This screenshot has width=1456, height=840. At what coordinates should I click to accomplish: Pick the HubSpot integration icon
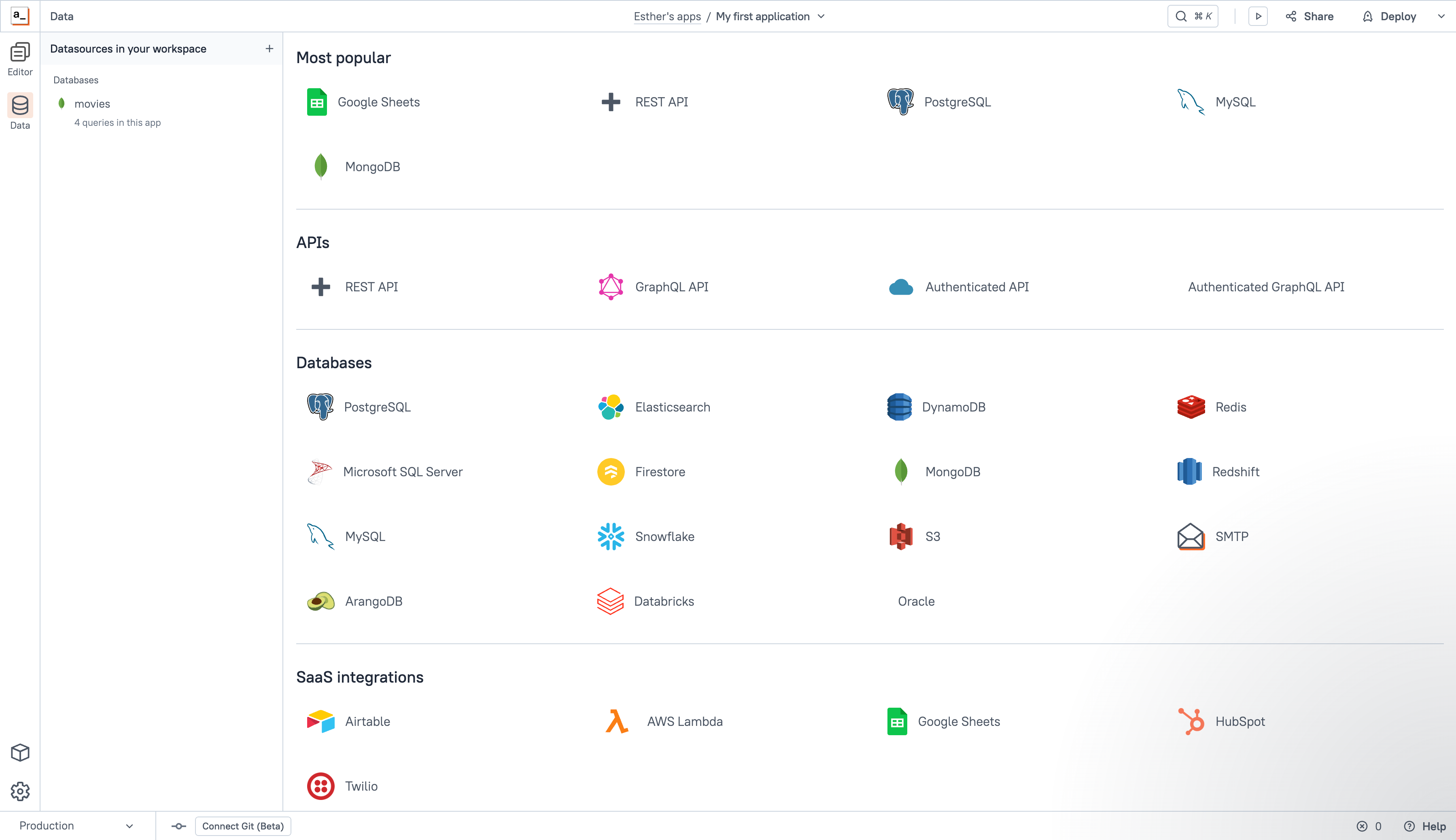1191,721
